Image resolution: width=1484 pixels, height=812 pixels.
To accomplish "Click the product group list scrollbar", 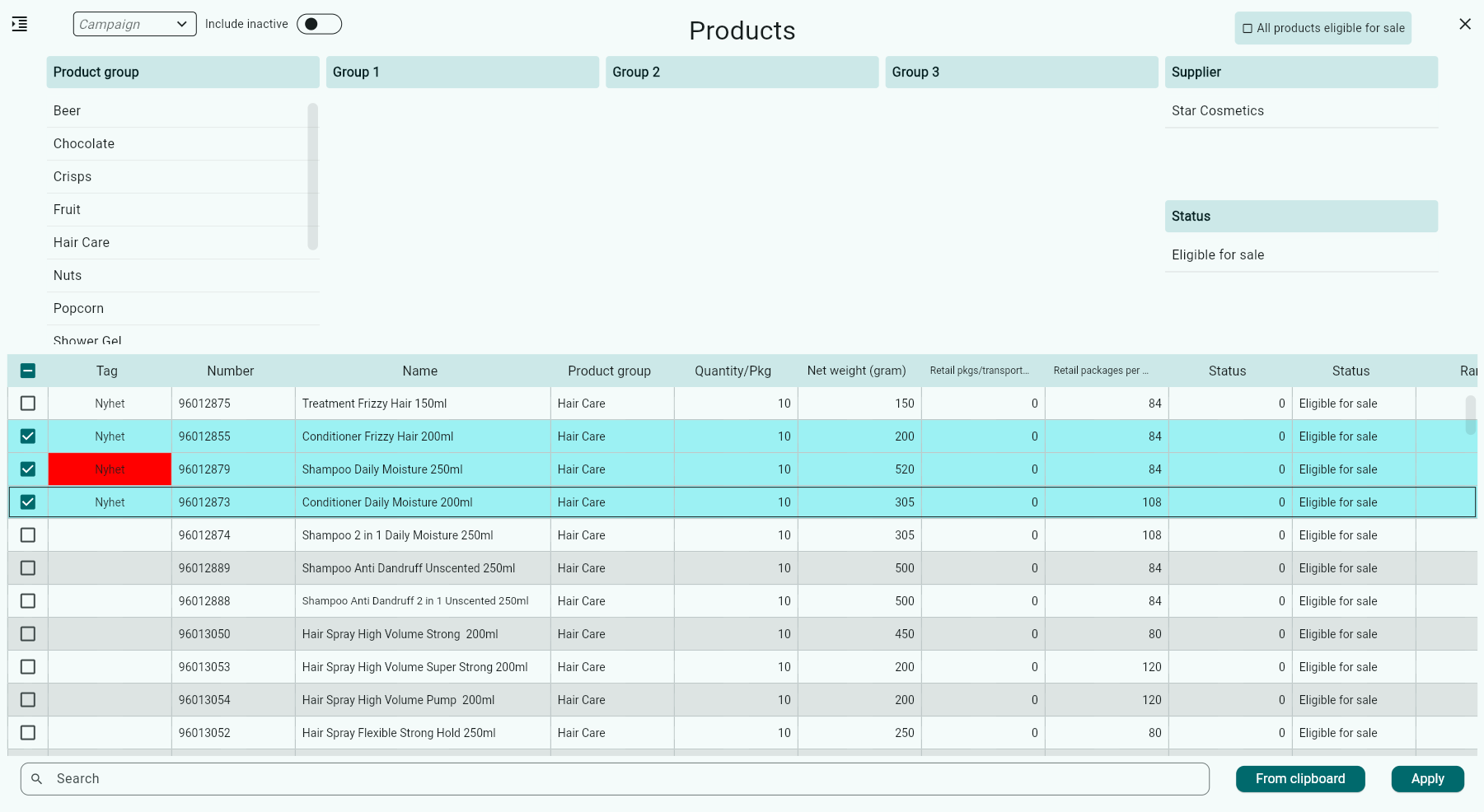I will [312, 176].
